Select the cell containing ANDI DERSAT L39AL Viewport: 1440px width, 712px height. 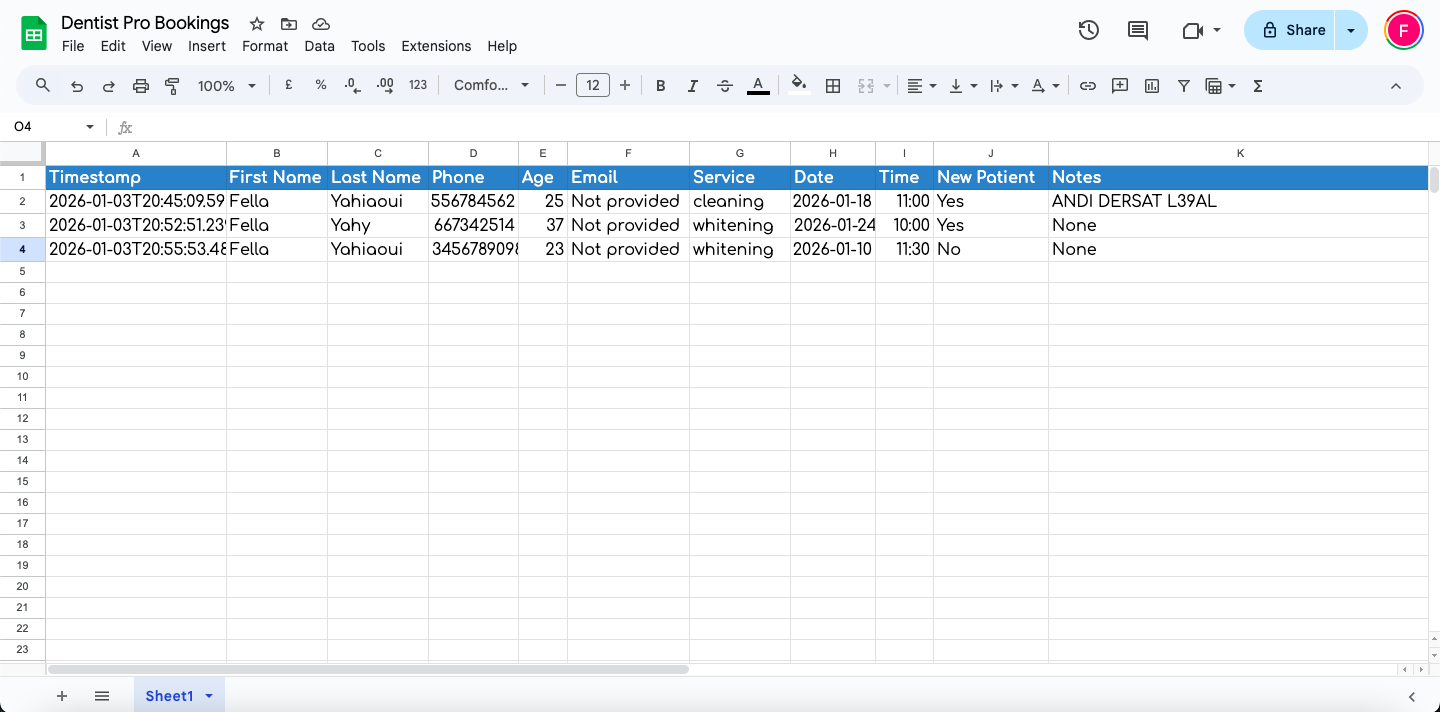[x=1134, y=200]
